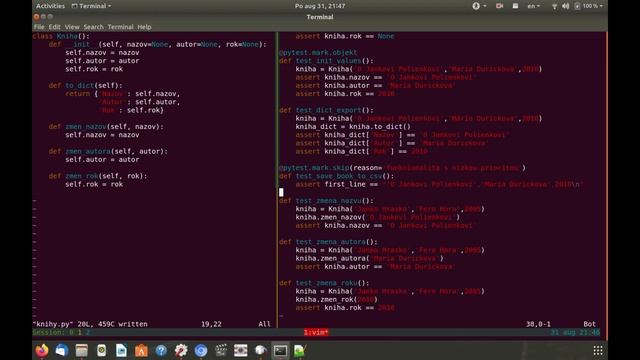Launch LibreOffice Writer from the dock

(x=121, y=350)
